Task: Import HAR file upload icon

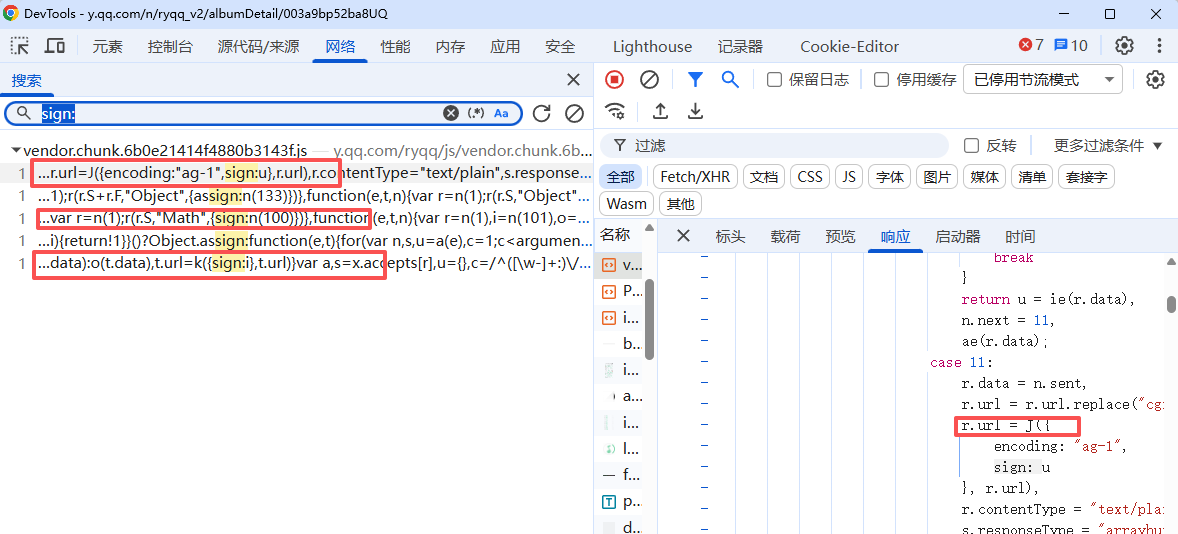Action: [x=660, y=111]
